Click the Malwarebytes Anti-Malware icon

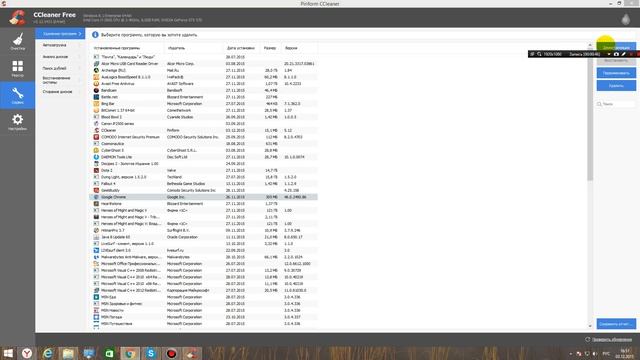coord(96,257)
